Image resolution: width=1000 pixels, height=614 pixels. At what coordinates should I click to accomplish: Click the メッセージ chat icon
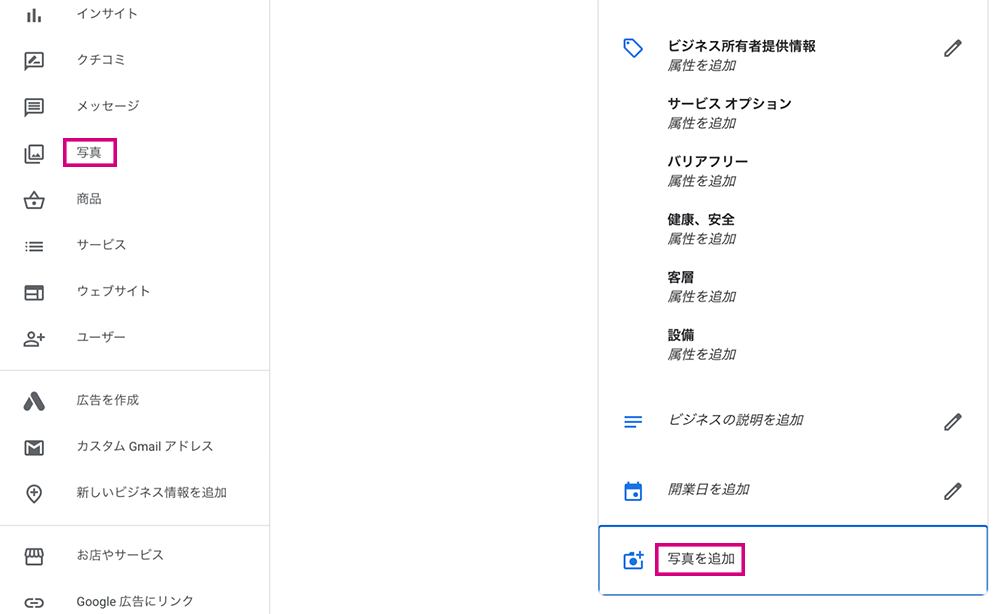pyautogui.click(x=34, y=107)
